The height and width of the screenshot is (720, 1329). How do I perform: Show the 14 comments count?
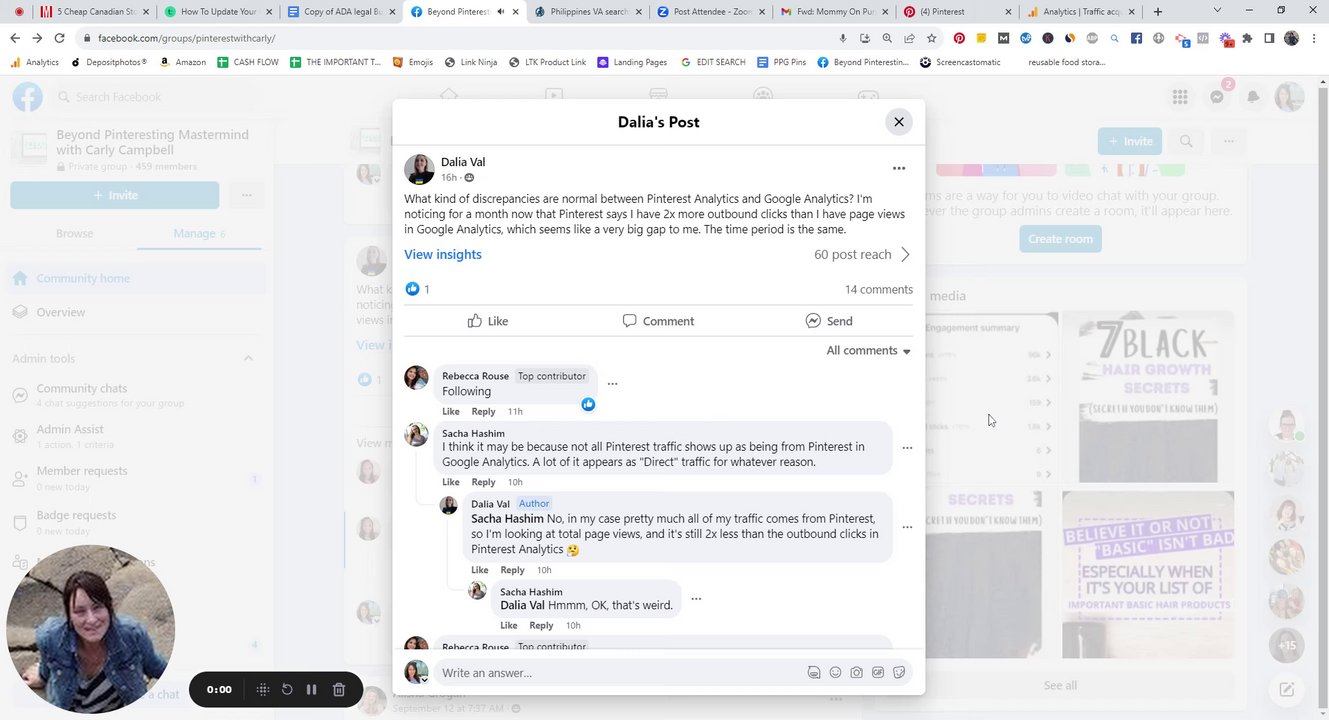(878, 289)
